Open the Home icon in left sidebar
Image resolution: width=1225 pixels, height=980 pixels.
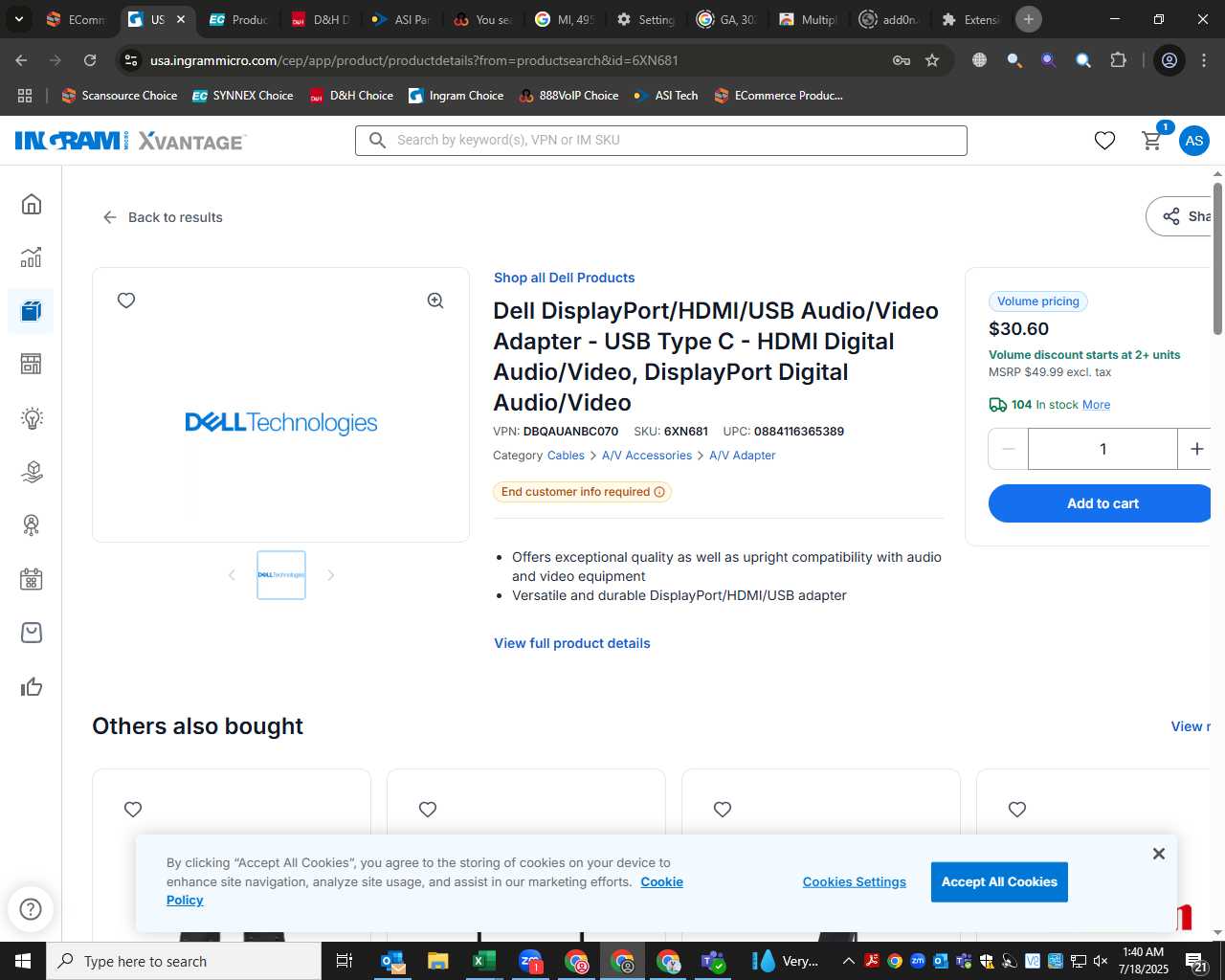[32, 204]
